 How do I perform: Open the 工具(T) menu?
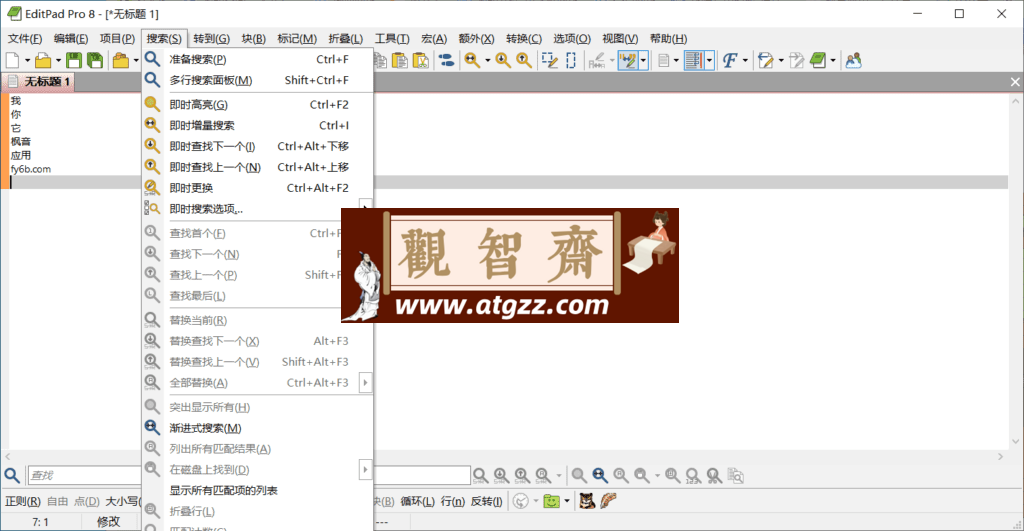[x=392, y=39]
